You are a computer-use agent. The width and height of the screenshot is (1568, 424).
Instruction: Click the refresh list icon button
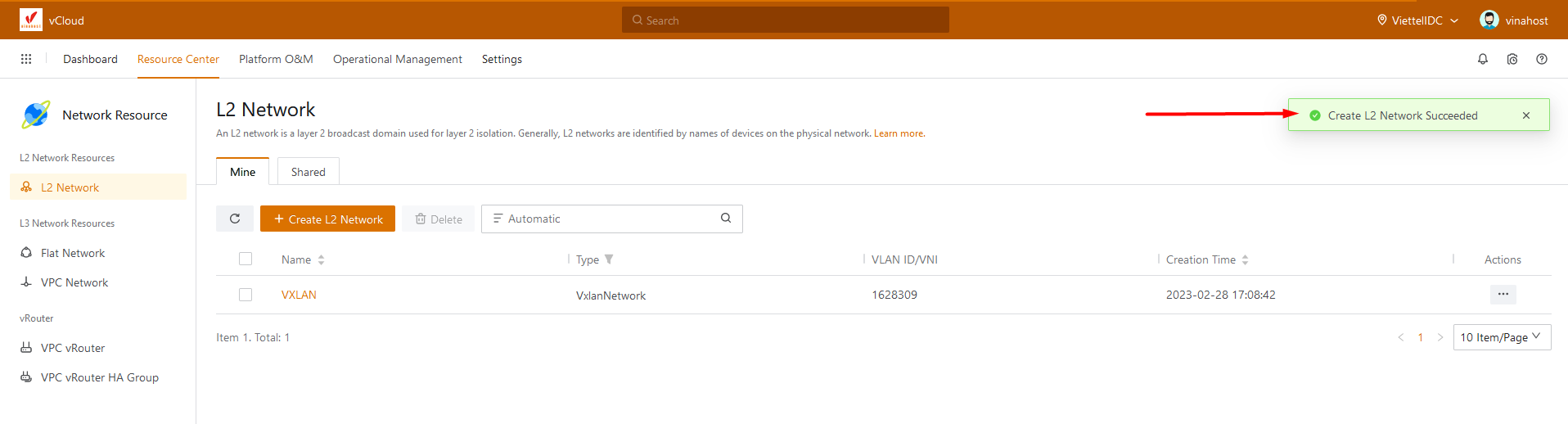click(x=235, y=219)
